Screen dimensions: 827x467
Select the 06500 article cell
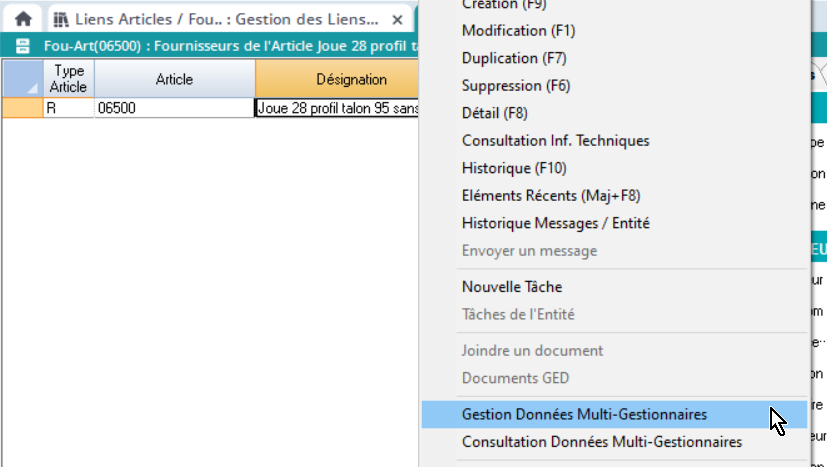[x=174, y=109]
